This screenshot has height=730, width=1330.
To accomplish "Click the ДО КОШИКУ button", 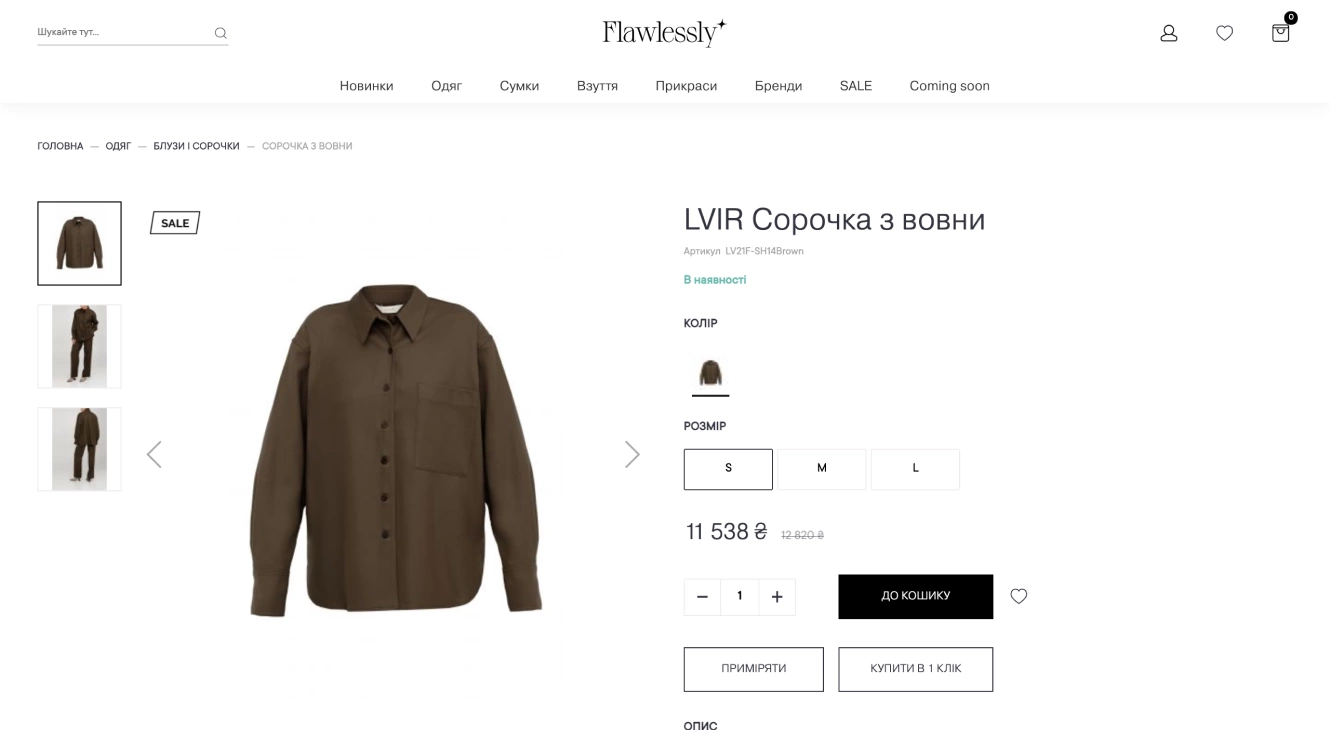I will coord(916,596).
